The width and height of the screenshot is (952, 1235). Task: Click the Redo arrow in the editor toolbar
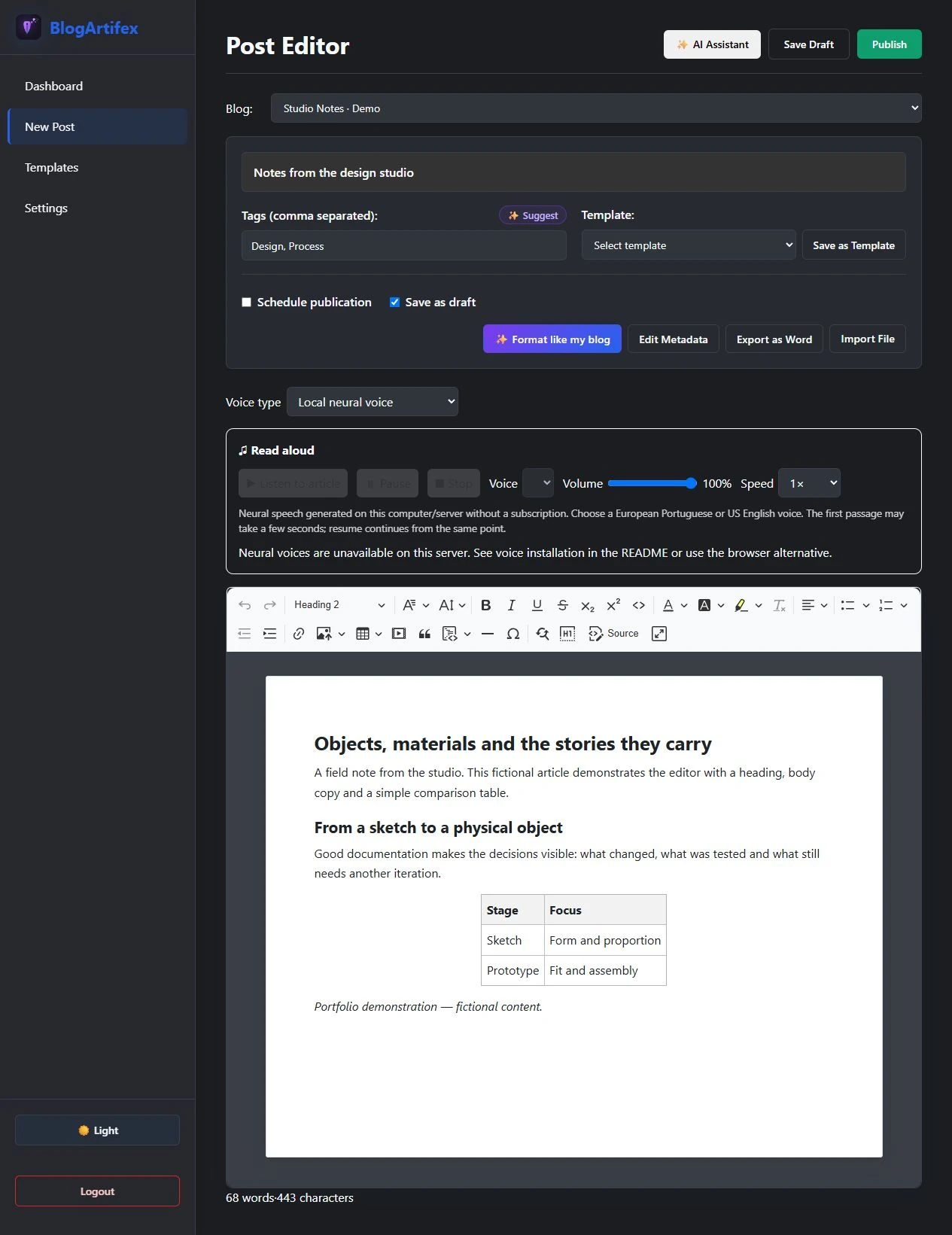tap(269, 605)
